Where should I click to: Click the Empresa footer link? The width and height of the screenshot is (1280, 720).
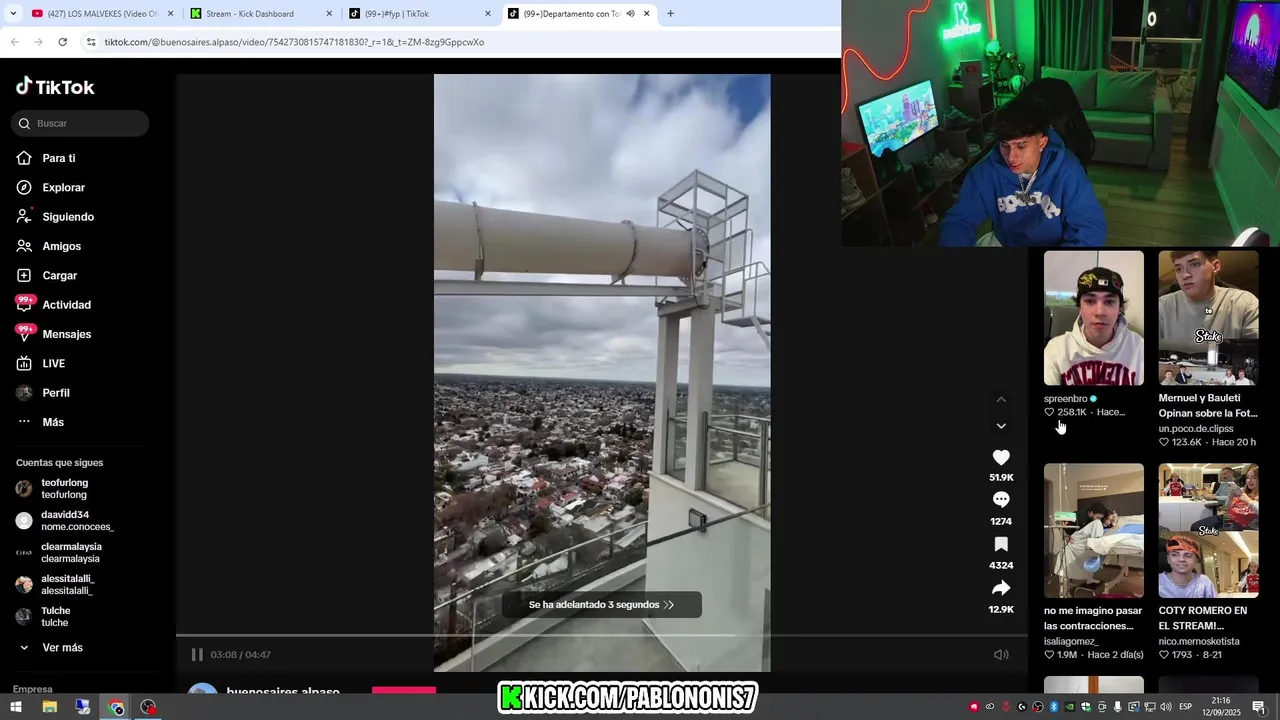(33, 689)
